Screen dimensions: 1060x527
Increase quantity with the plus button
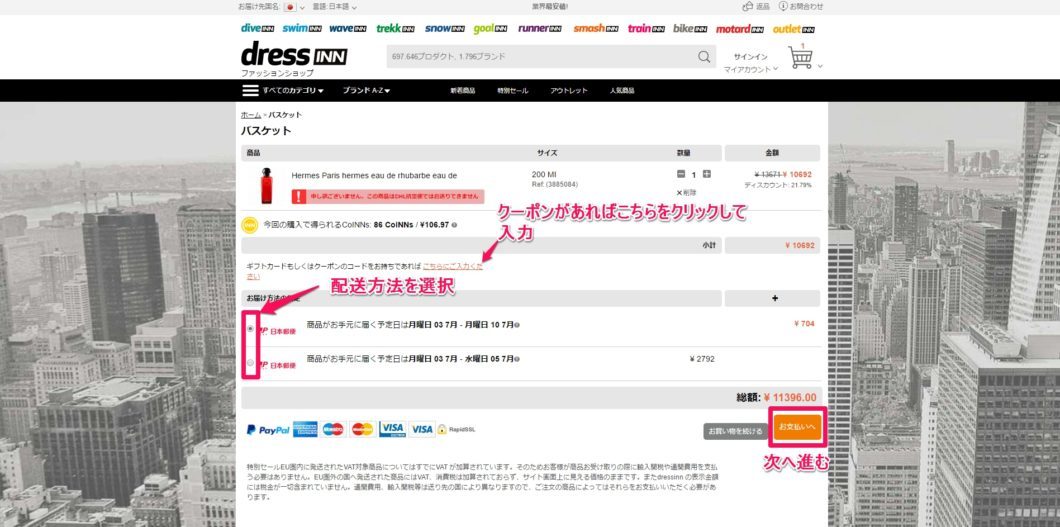707,174
